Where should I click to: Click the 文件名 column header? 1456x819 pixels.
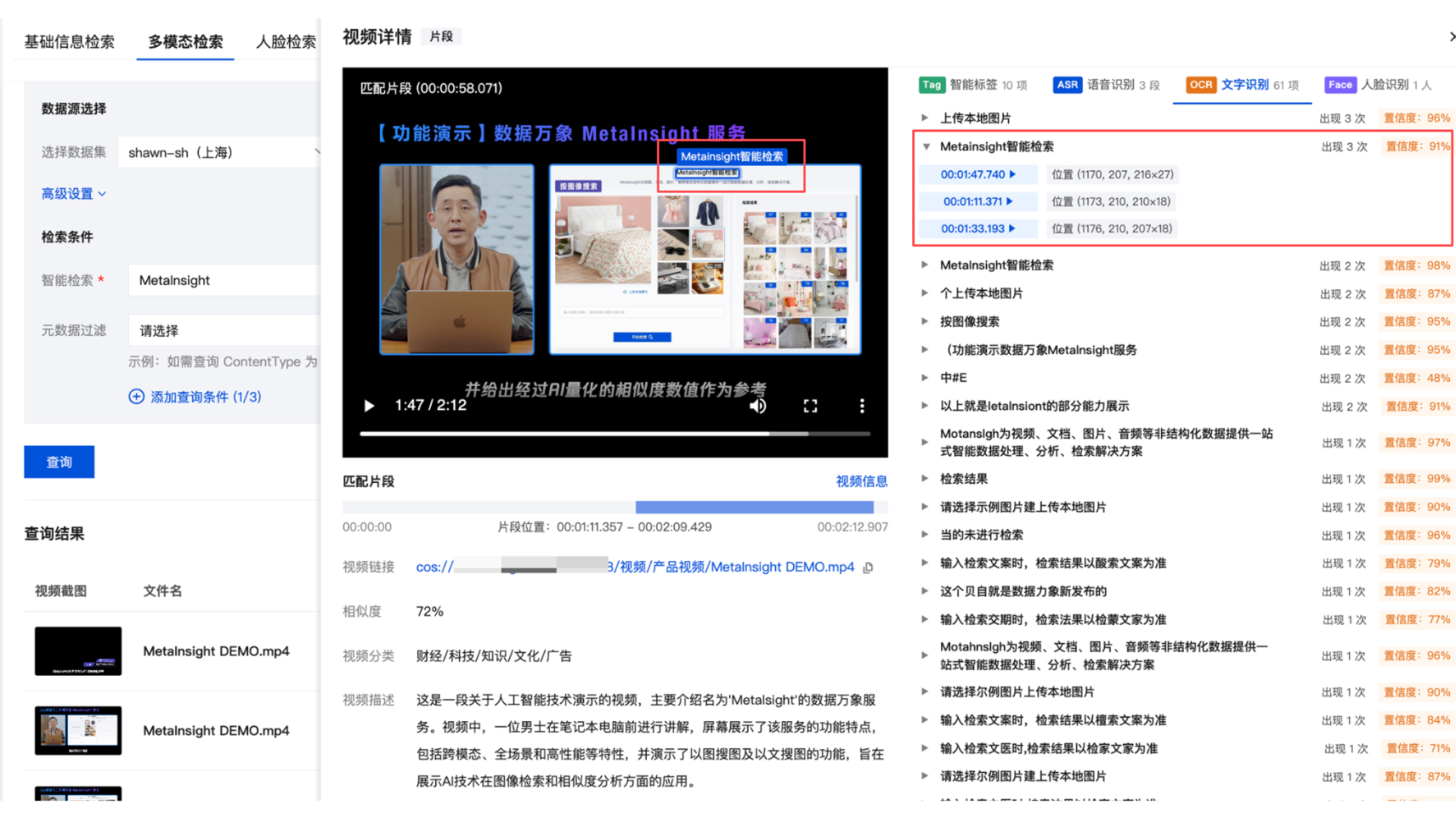click(x=163, y=591)
